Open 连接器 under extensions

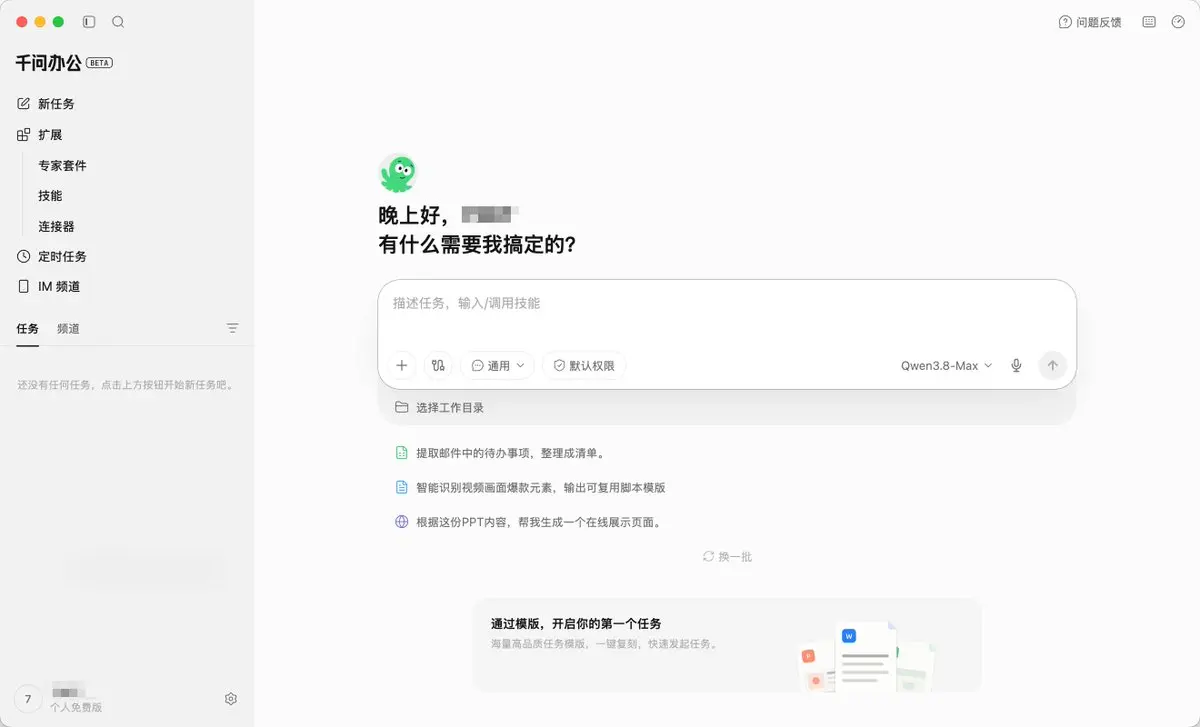pos(56,227)
